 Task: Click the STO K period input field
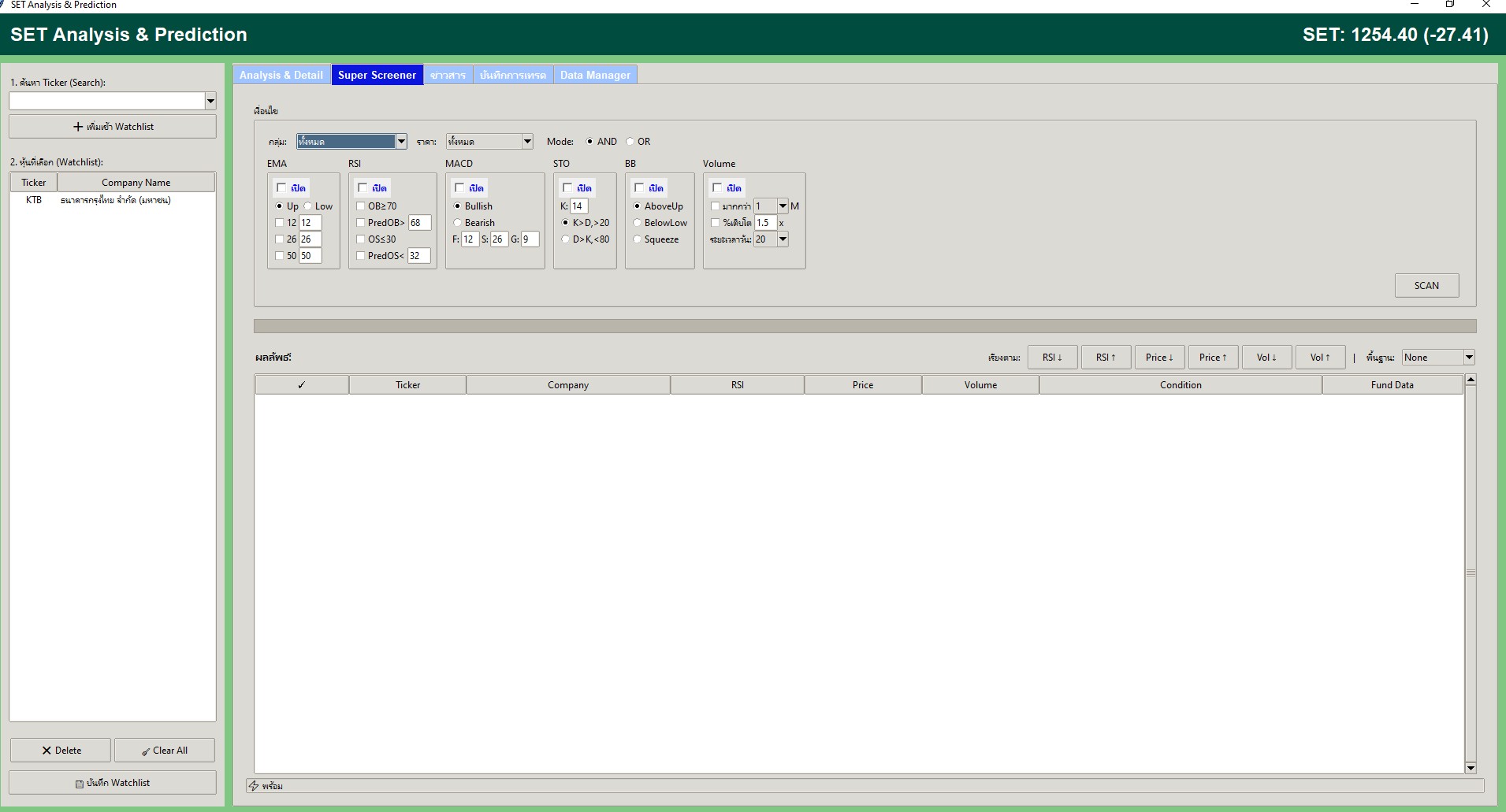[578, 206]
